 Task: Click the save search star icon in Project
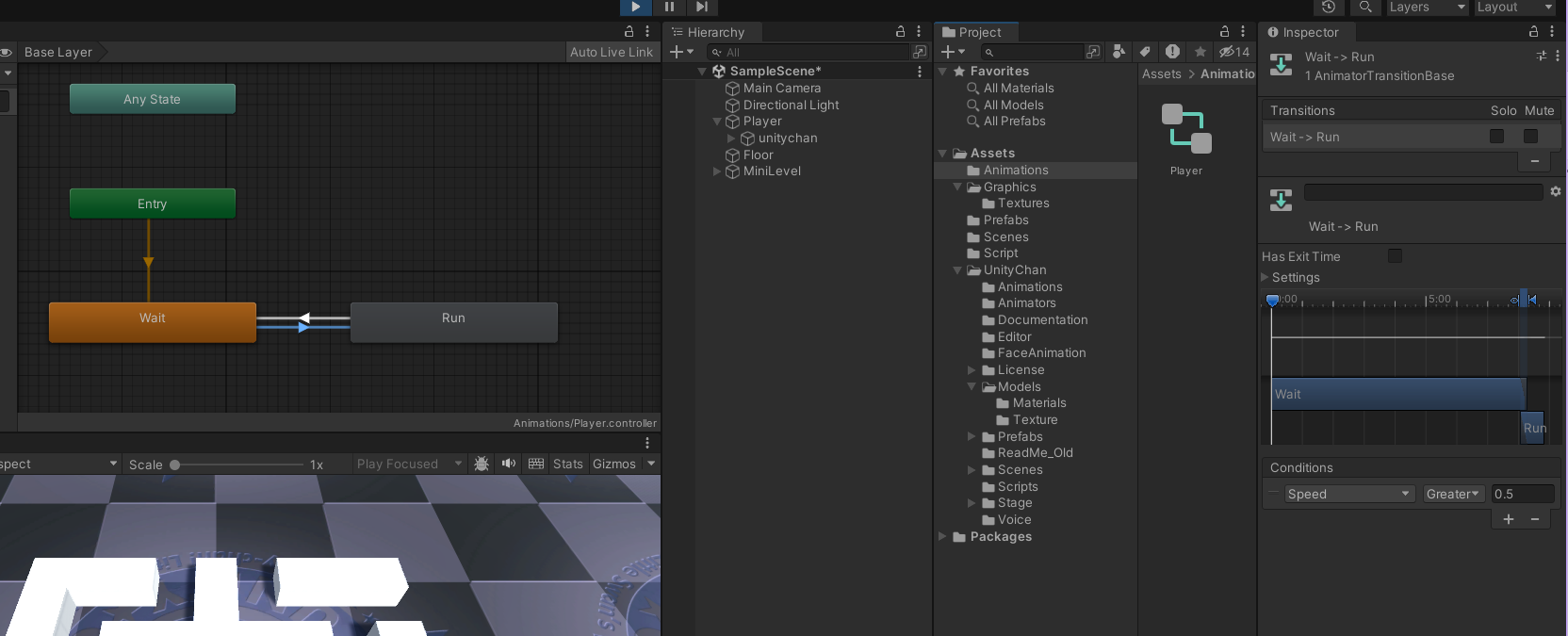[1200, 52]
